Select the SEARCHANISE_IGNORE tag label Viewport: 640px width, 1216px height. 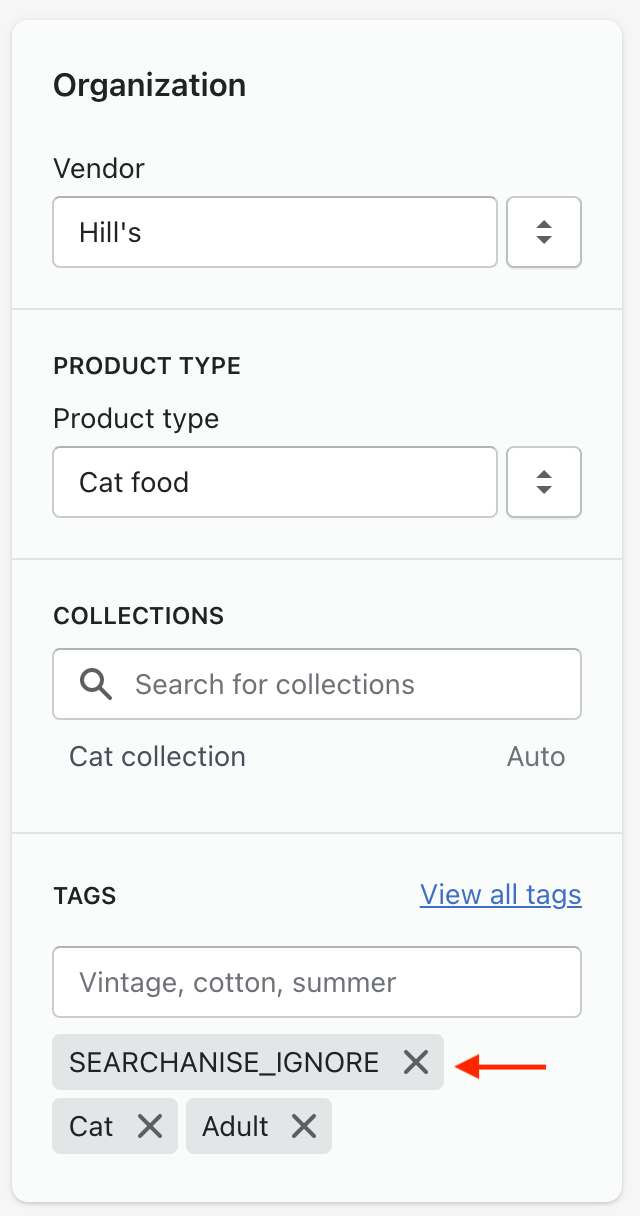pyautogui.click(x=224, y=1062)
